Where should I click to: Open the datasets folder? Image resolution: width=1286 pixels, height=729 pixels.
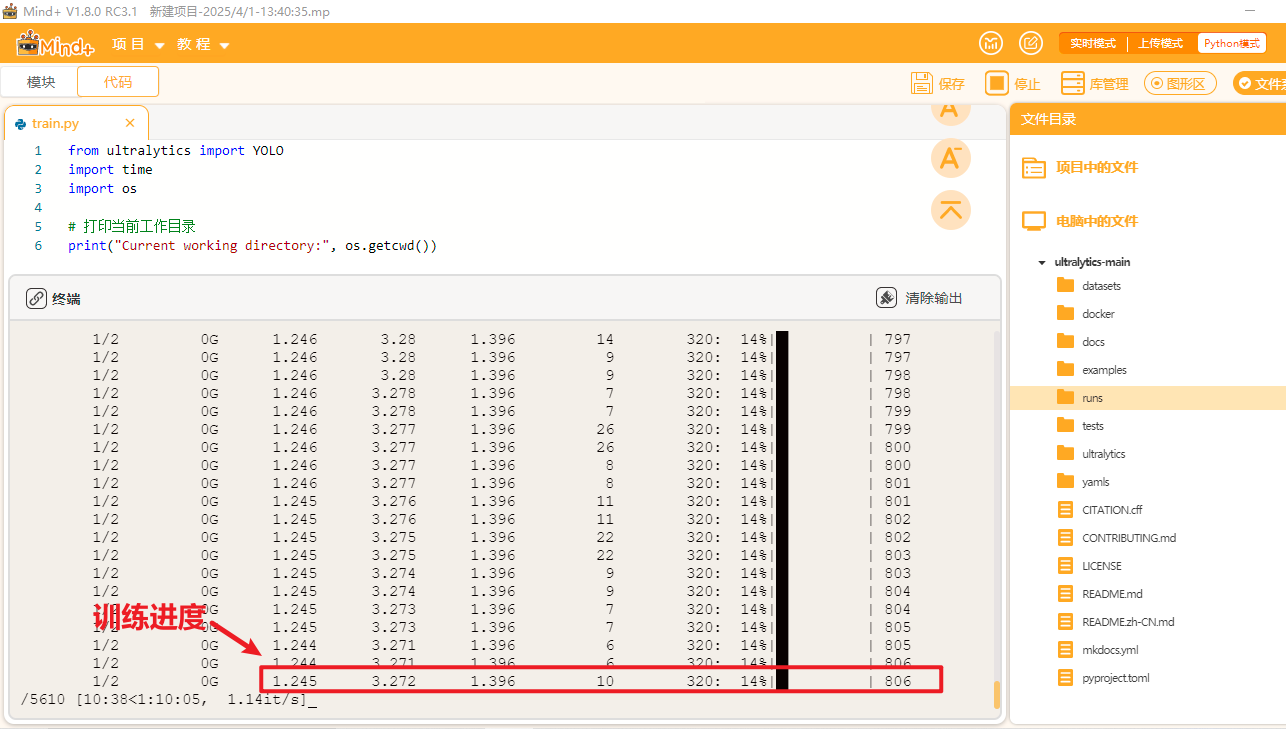point(1089,286)
